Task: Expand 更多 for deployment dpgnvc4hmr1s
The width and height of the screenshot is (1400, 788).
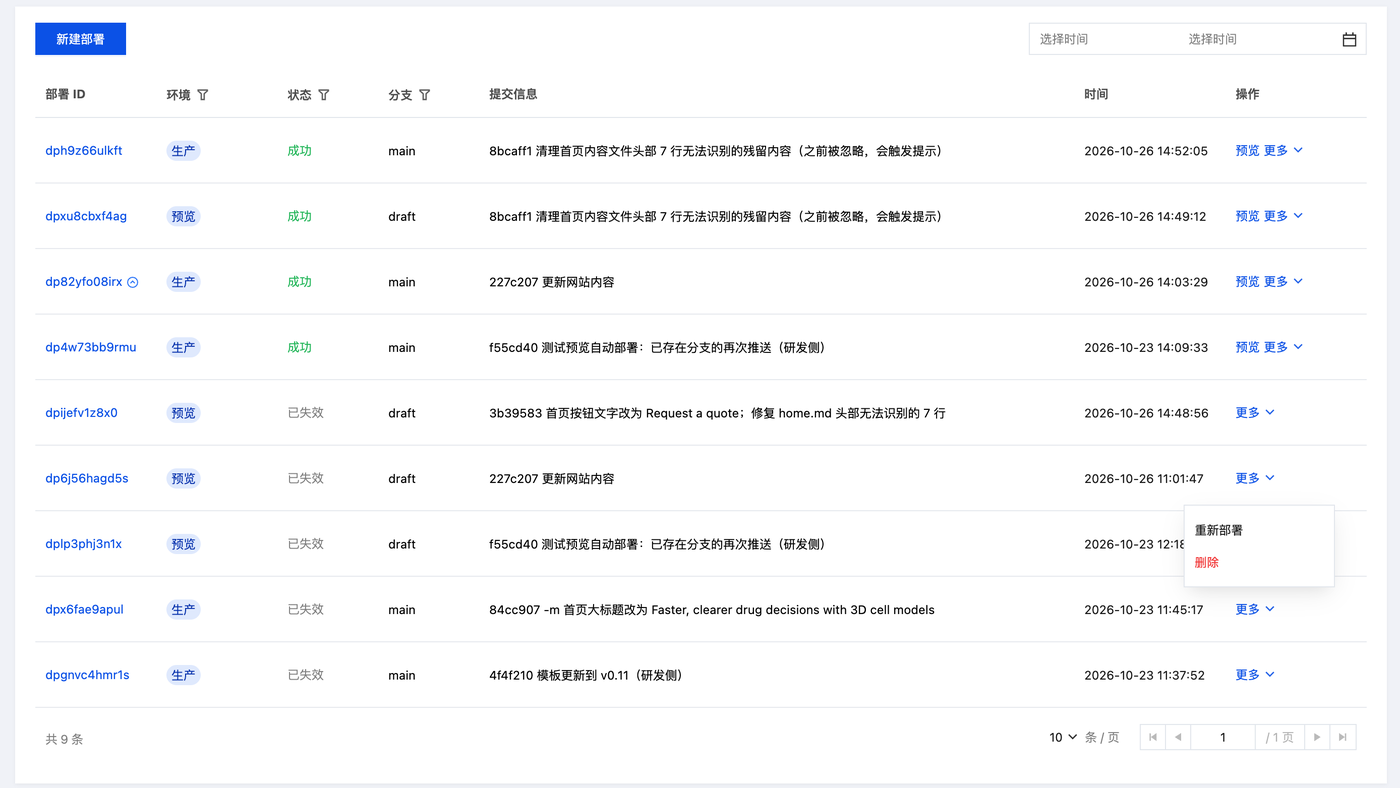Action: point(1255,675)
